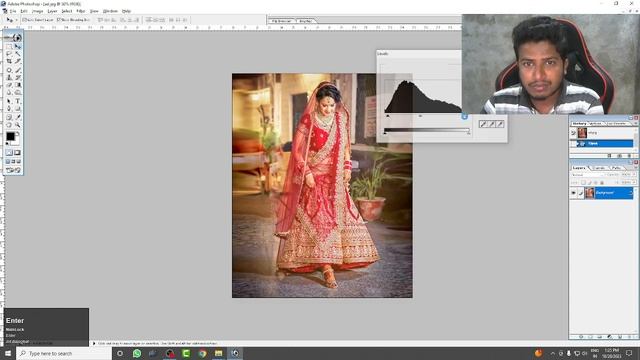Enable Edit in Standard mode
The image size is (640, 360).
coord(9,153)
